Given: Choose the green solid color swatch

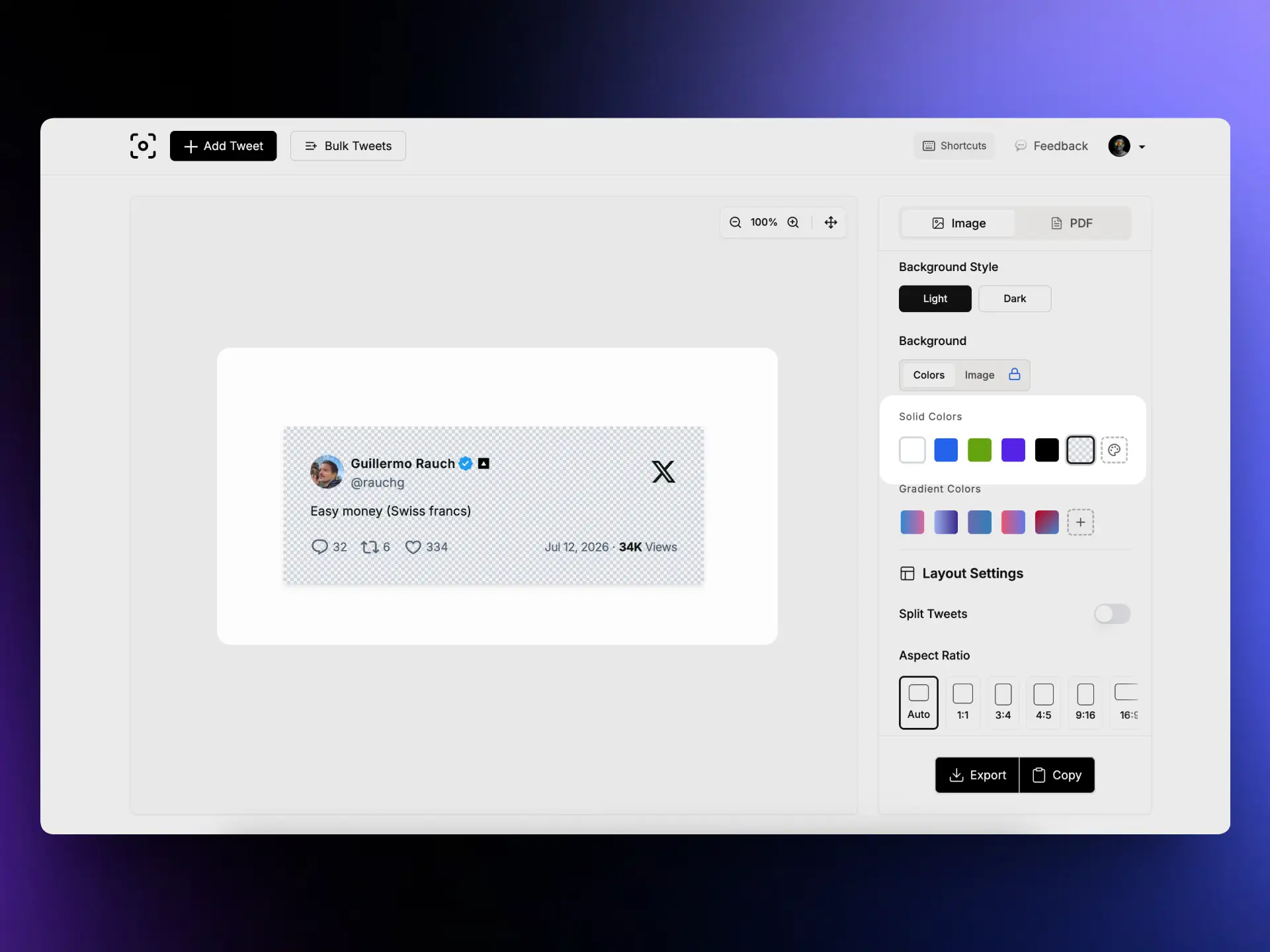Looking at the screenshot, I should click(x=980, y=450).
